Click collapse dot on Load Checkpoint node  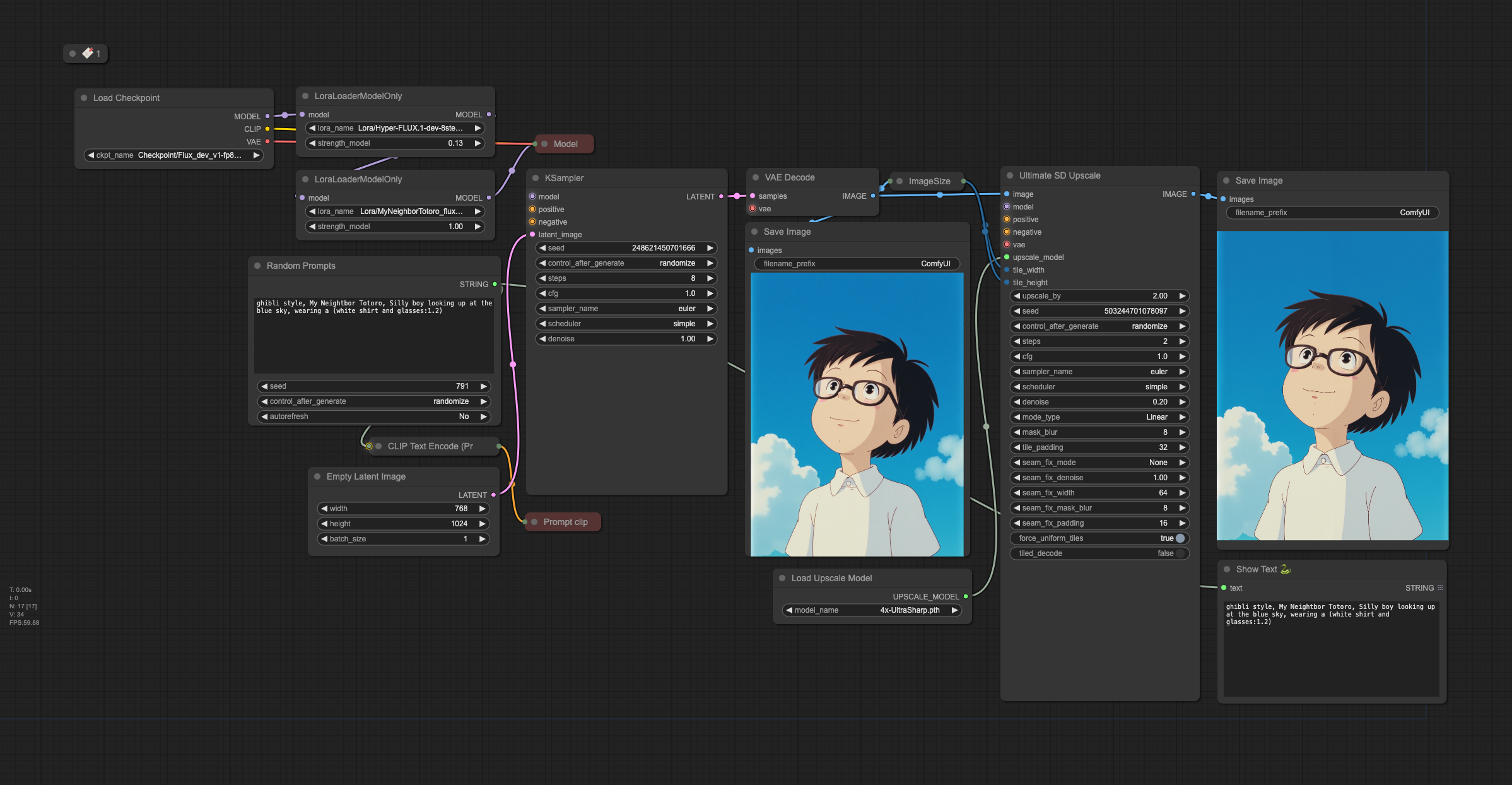pyautogui.click(x=84, y=98)
